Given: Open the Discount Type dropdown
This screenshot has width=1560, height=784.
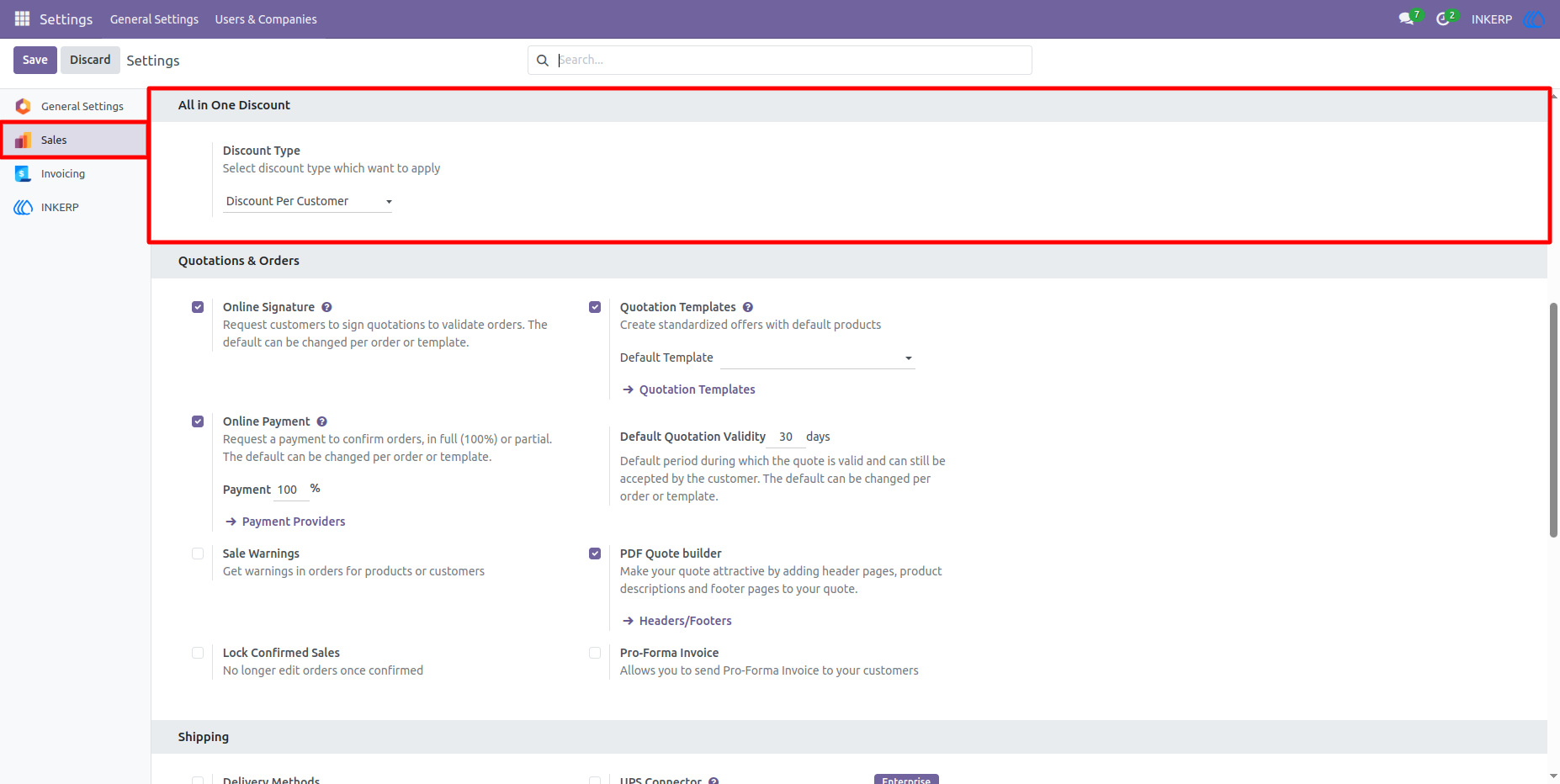Looking at the screenshot, I should [307, 201].
